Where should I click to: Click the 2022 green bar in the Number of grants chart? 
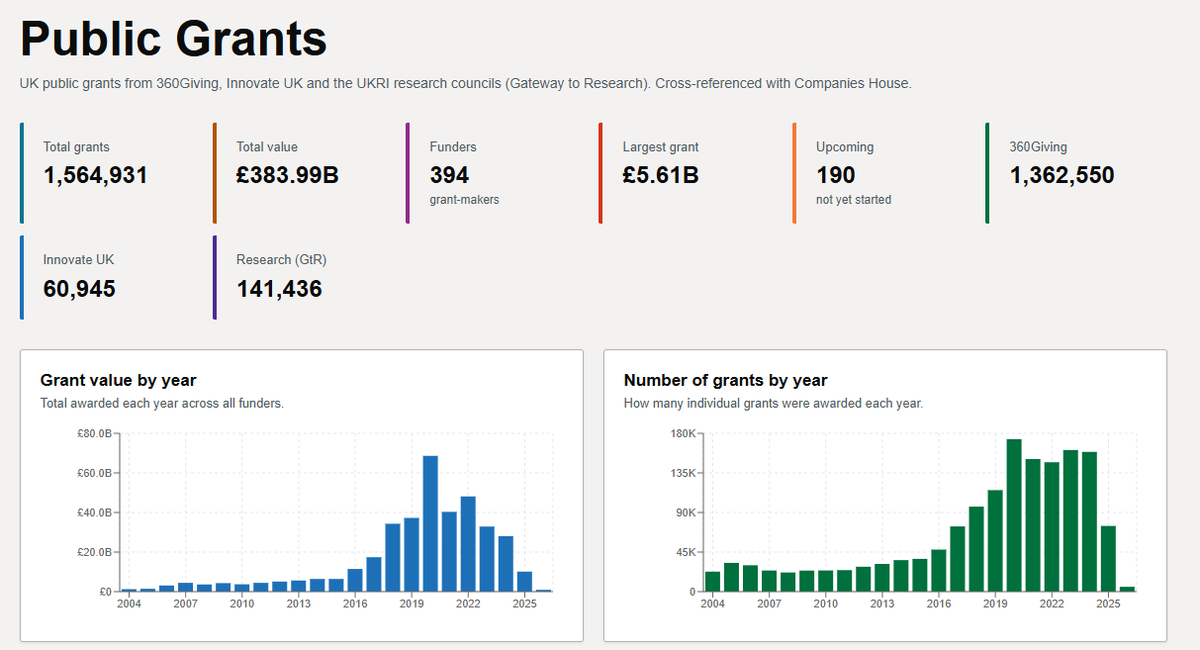click(x=1052, y=527)
